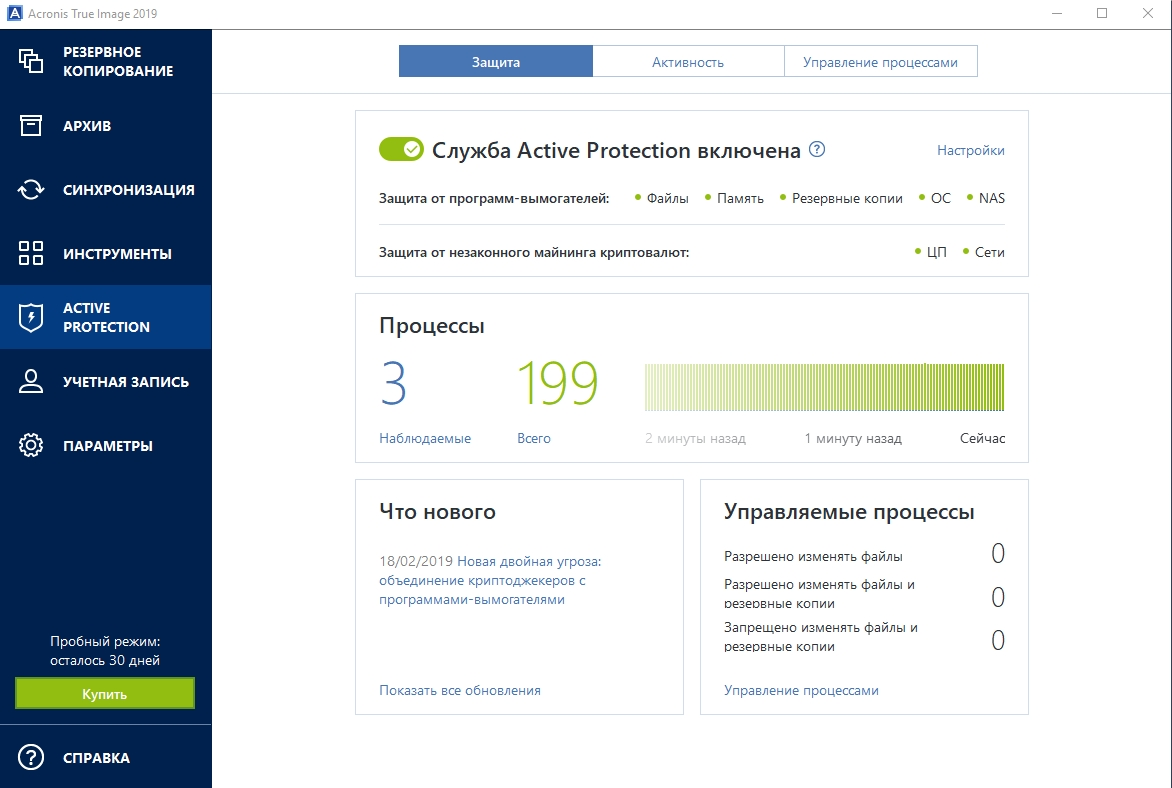
Task: Open news article Новая двойная угроза
Action: (x=490, y=580)
